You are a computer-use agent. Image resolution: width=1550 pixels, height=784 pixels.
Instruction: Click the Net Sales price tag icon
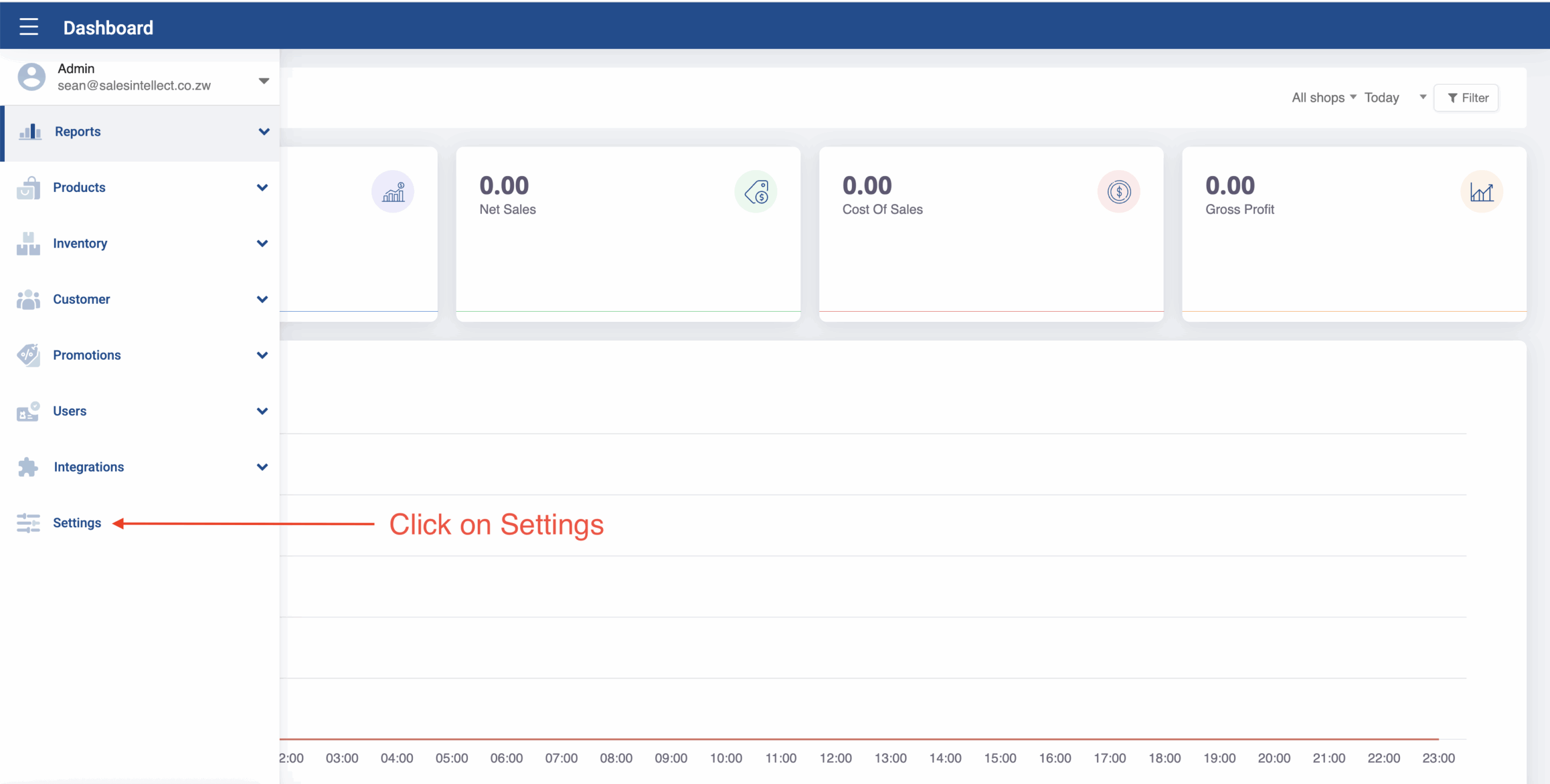756,192
